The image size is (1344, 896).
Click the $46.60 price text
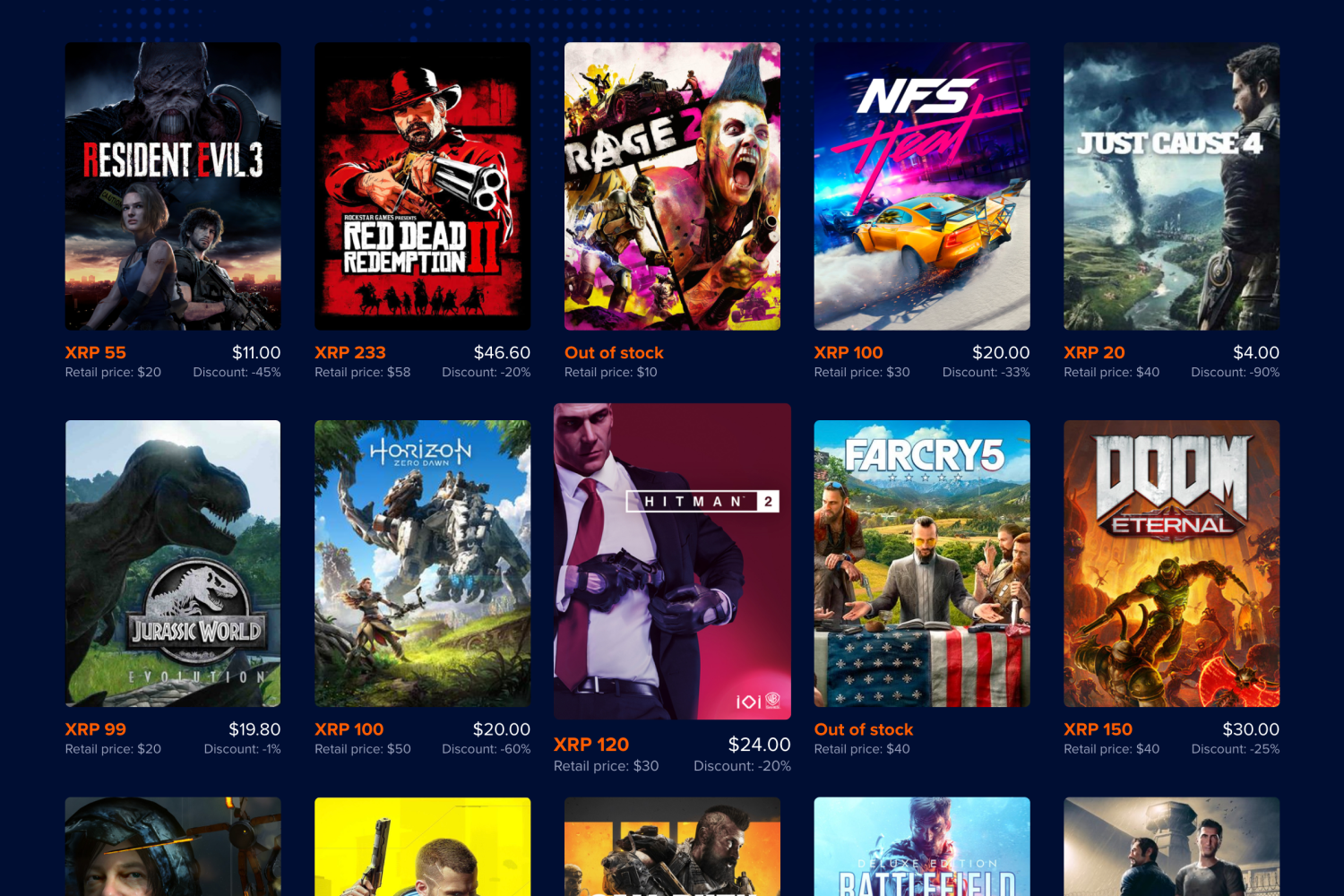pyautogui.click(x=502, y=353)
